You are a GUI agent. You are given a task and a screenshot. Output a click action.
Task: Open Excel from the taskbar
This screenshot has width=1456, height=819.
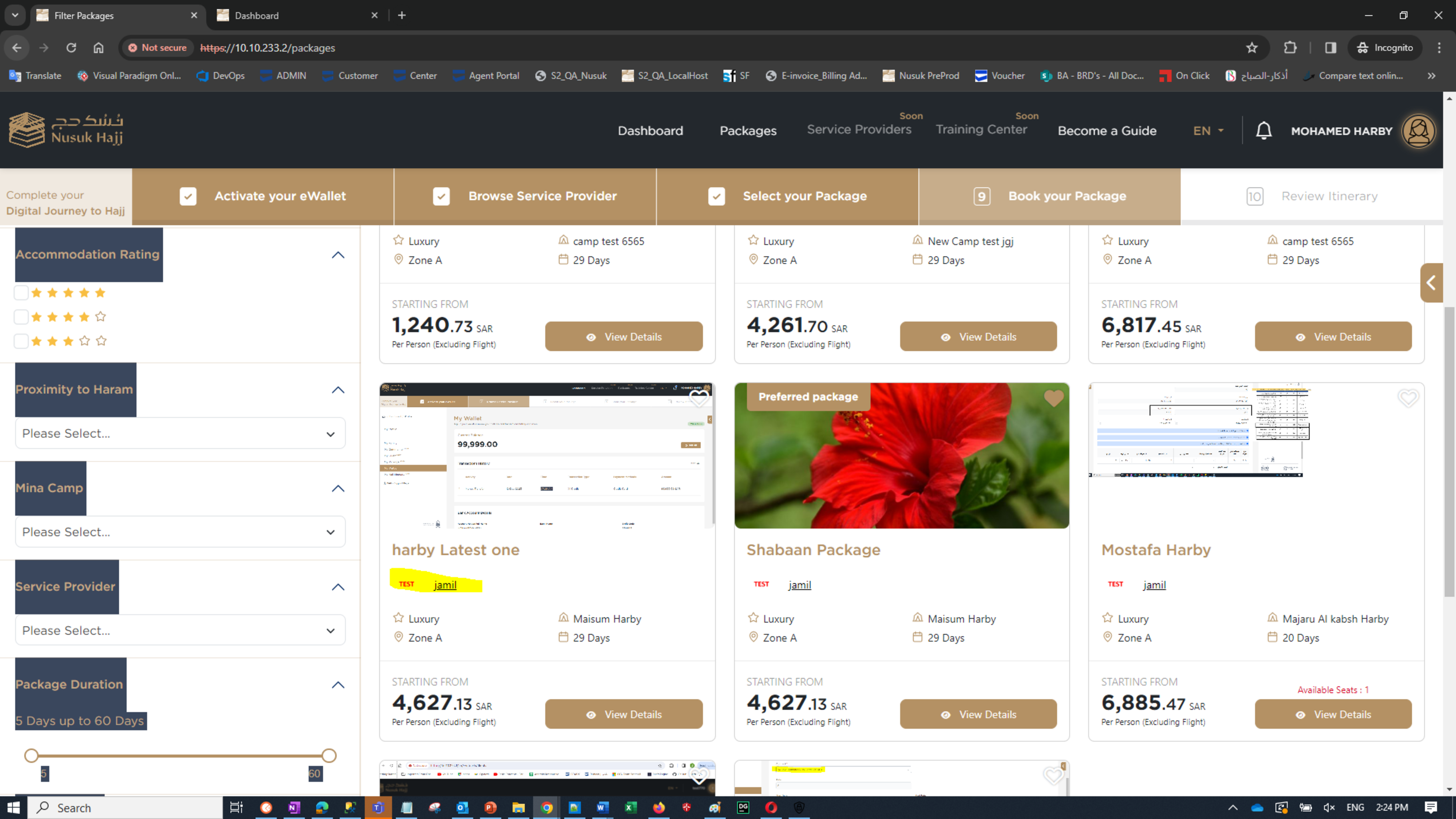pos(630,807)
